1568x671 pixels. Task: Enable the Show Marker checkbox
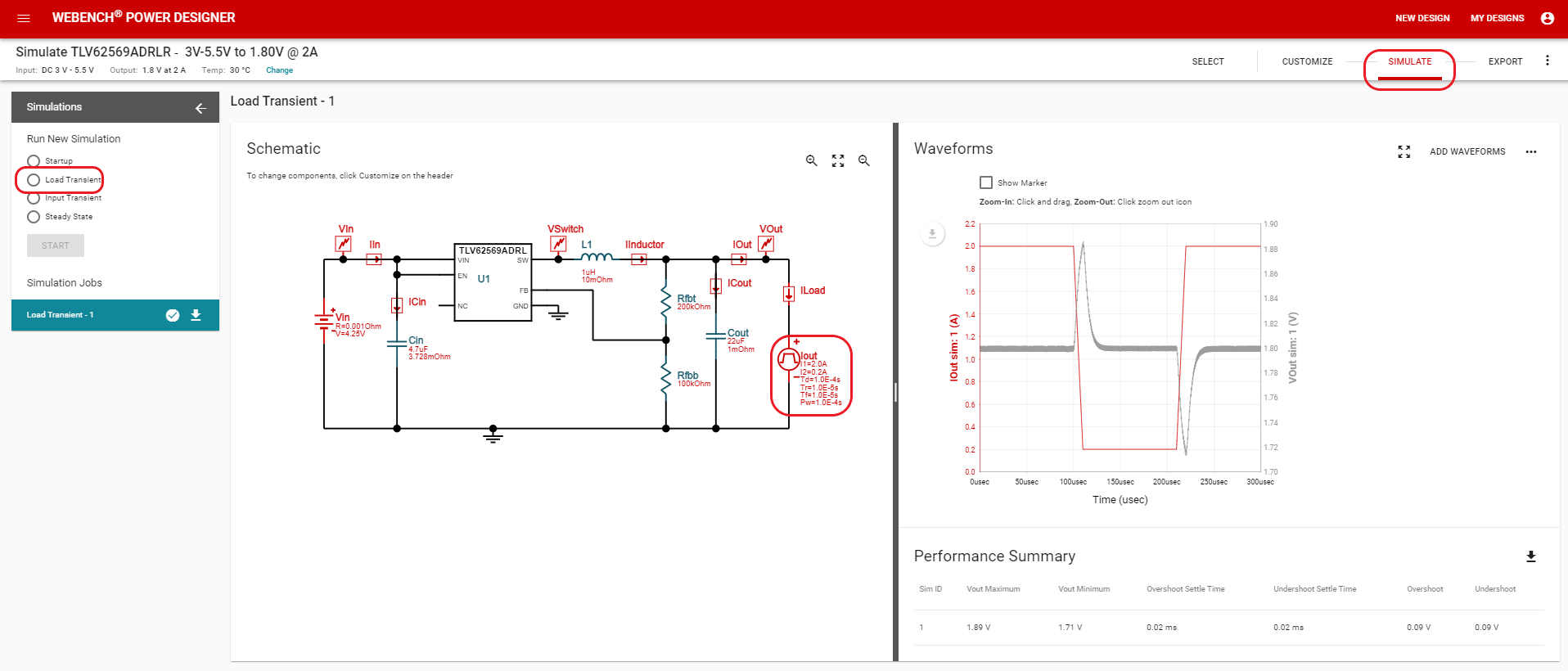tap(986, 182)
